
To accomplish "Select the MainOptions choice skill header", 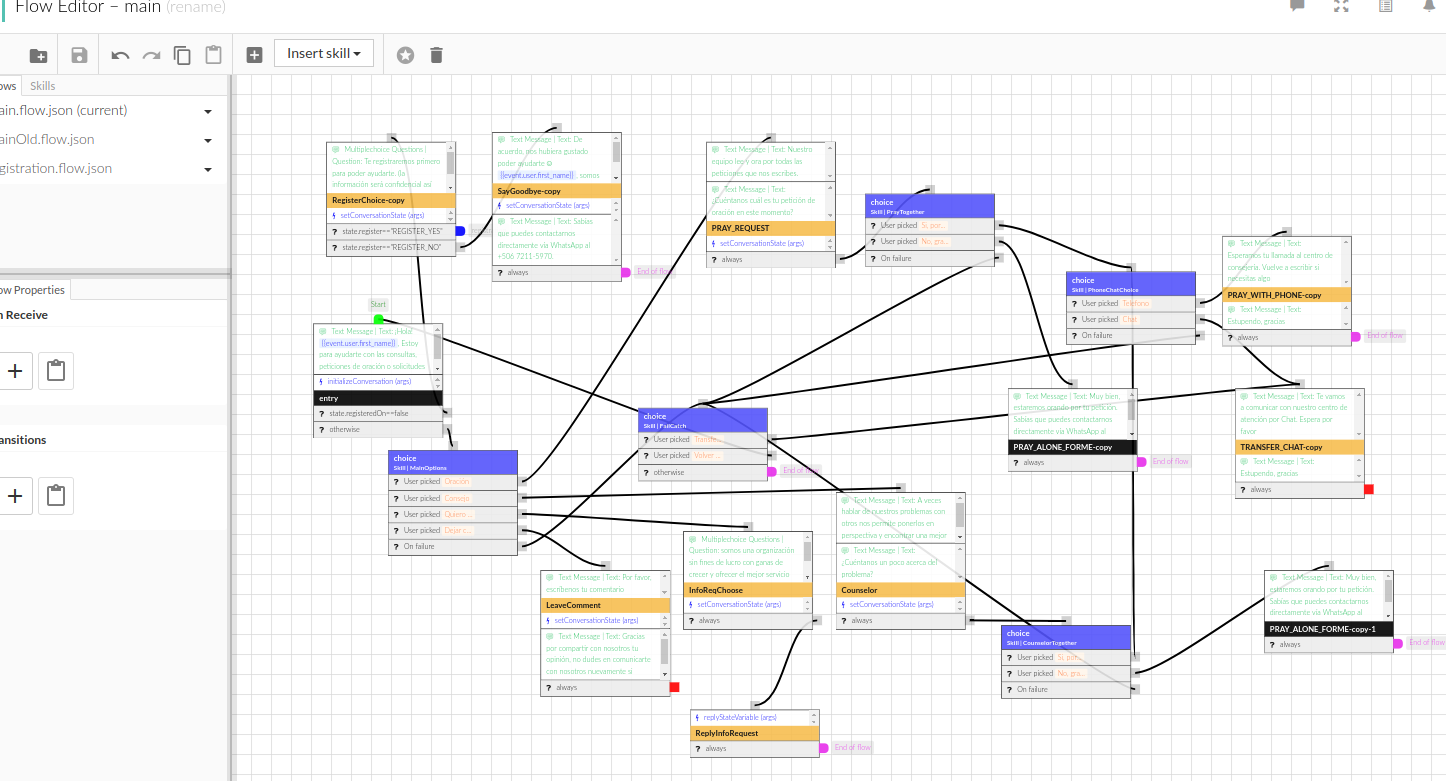I will (453, 462).
